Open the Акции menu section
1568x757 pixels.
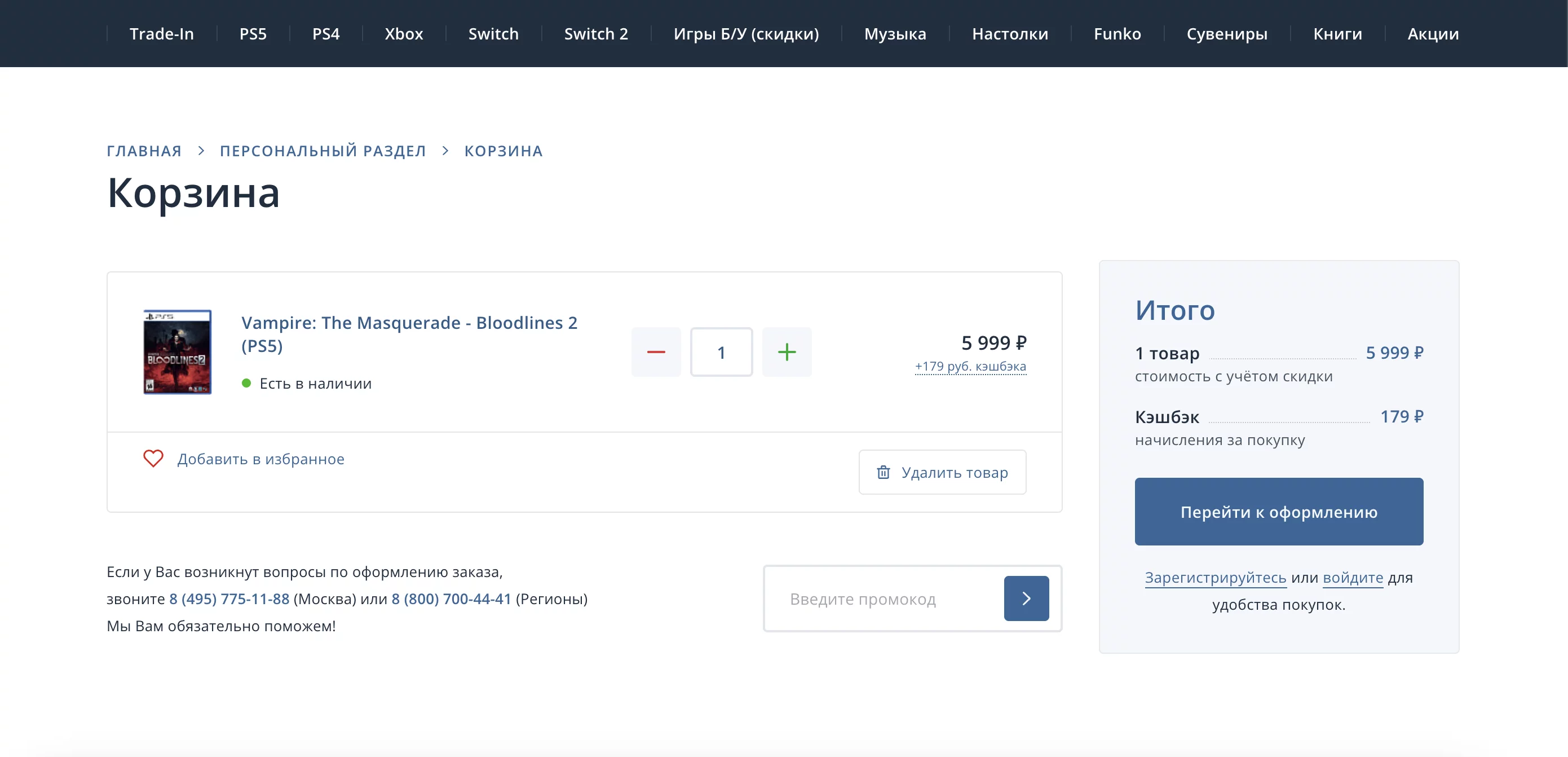tap(1432, 33)
